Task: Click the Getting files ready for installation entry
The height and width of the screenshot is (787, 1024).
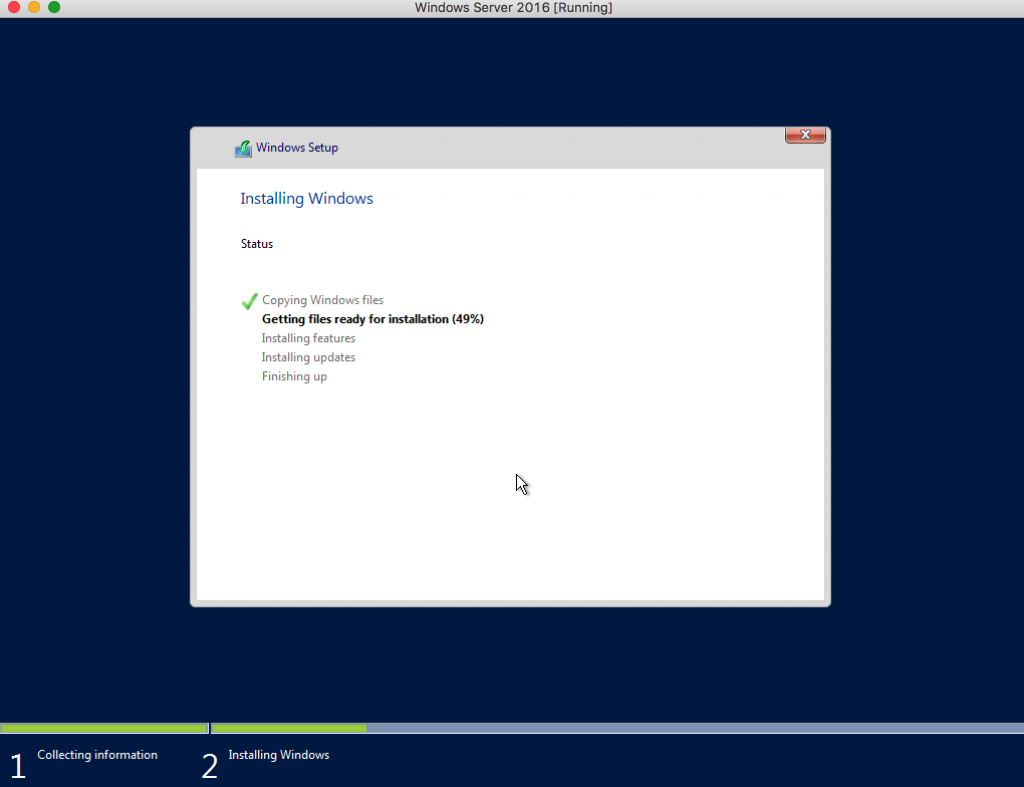Action: coord(372,318)
